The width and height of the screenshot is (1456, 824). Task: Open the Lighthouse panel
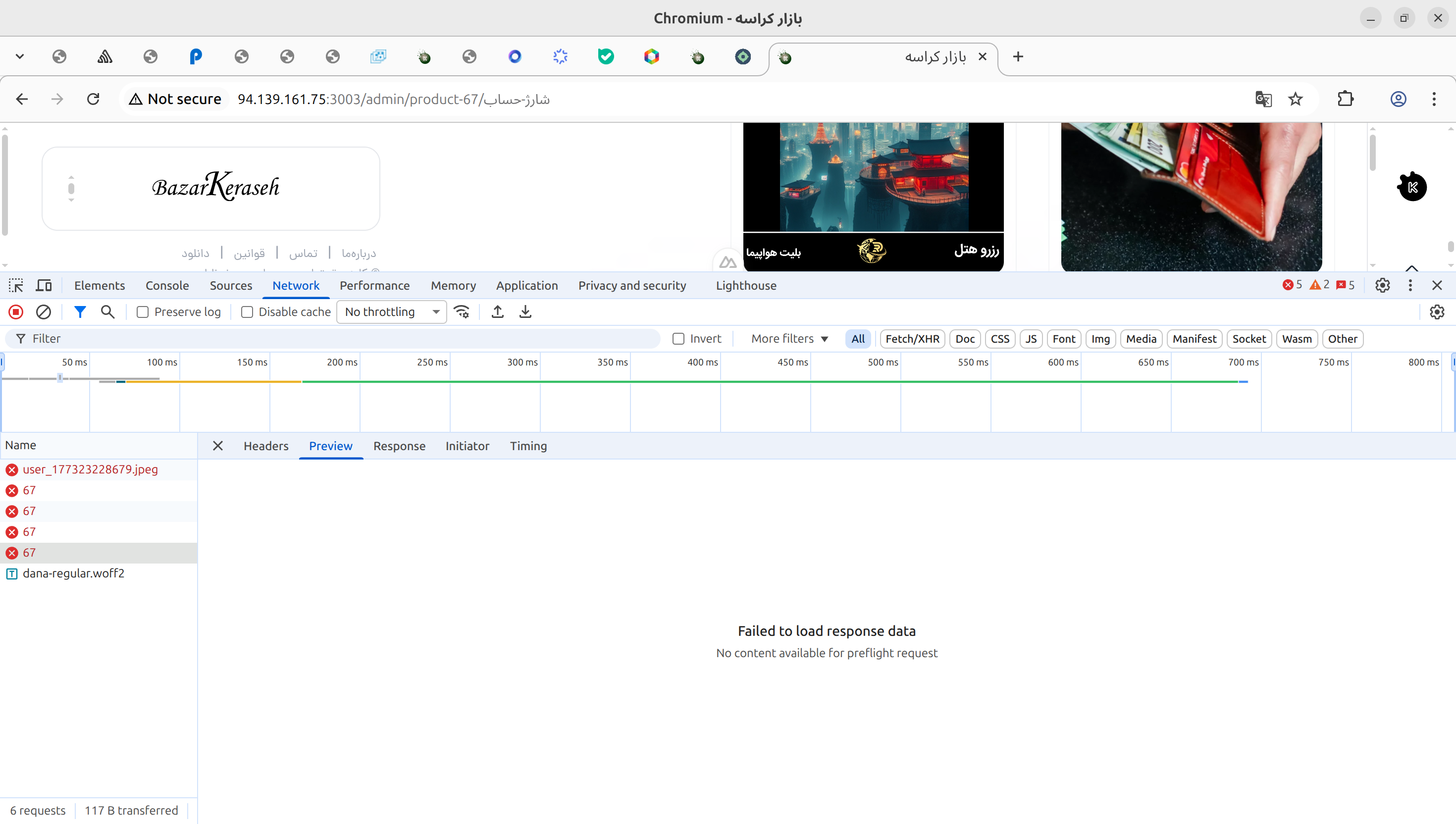point(746,285)
